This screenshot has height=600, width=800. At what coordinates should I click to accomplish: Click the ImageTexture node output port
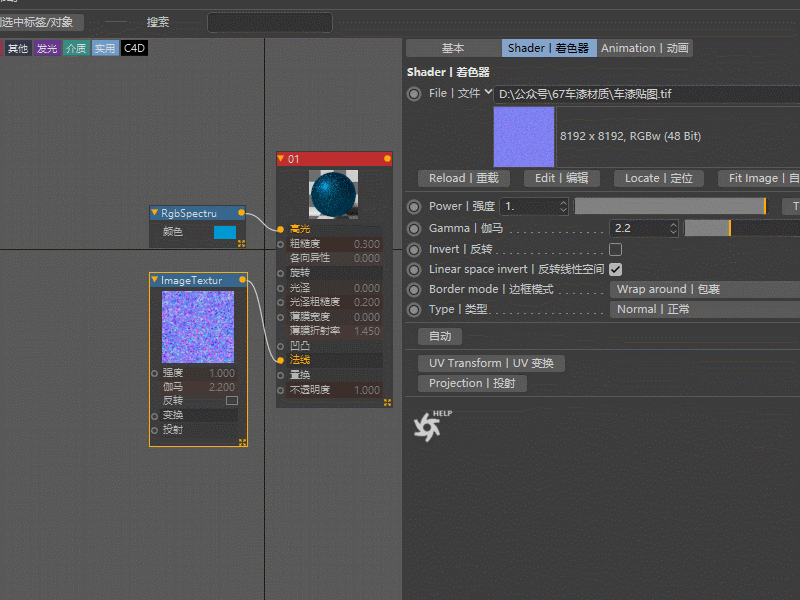[x=242, y=280]
